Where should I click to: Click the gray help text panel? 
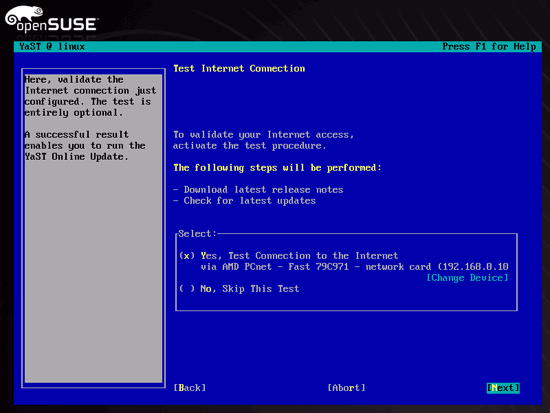[93, 228]
